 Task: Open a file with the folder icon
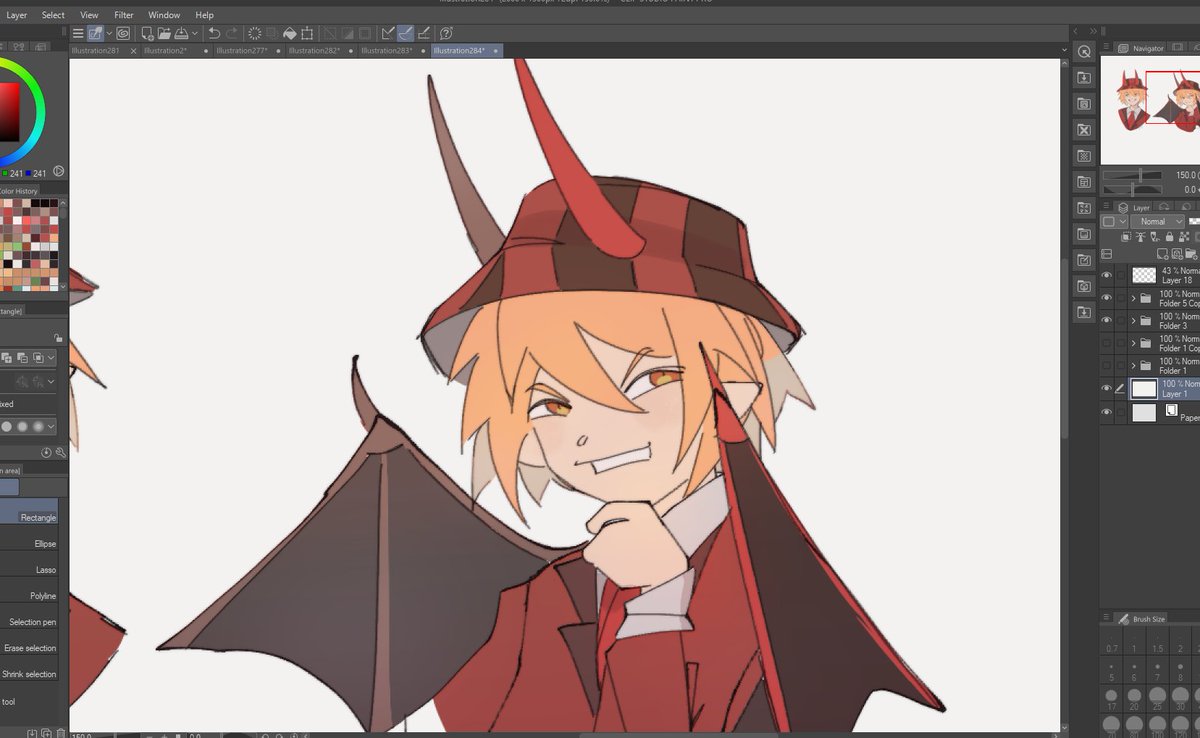(x=165, y=33)
